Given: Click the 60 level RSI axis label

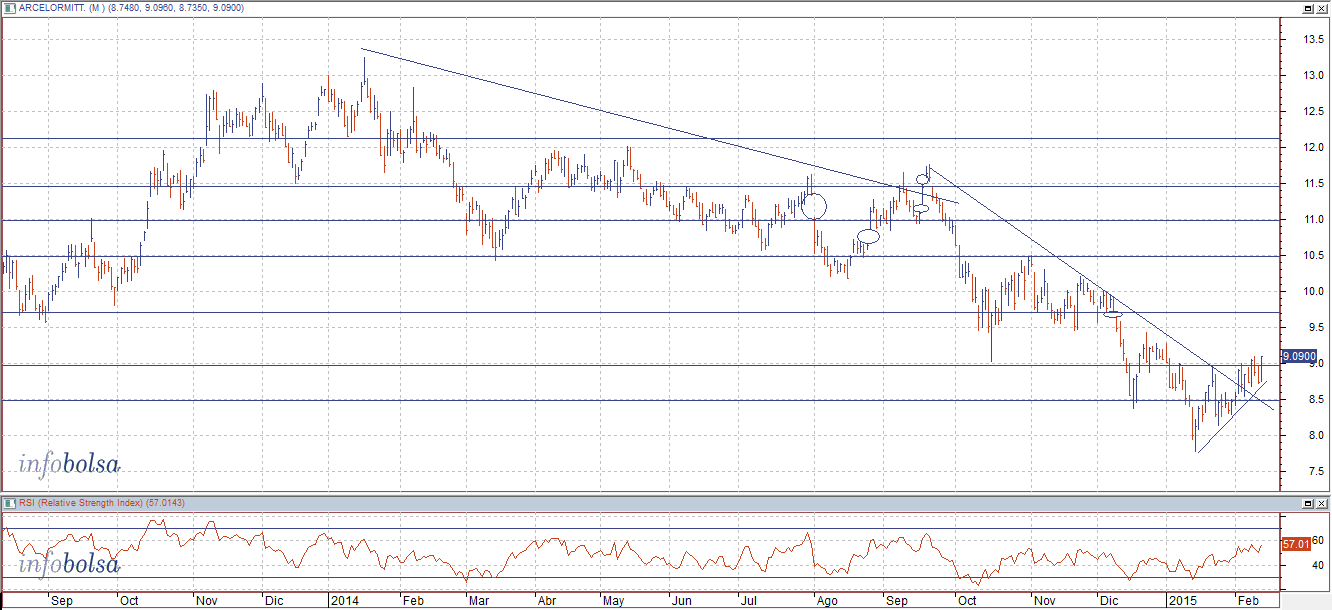Looking at the screenshot, I should click(x=1318, y=540).
